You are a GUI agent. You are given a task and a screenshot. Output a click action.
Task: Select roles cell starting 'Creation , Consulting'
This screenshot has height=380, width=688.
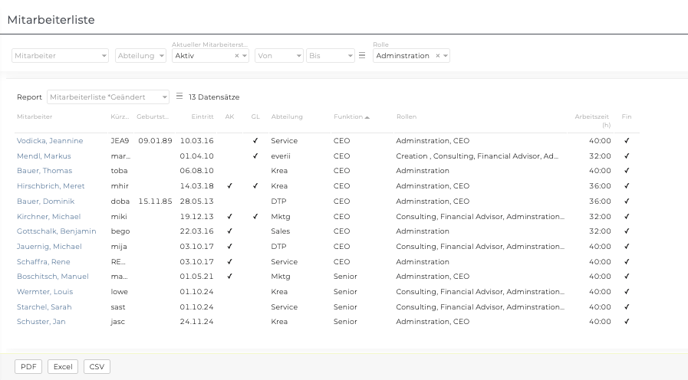pos(477,156)
